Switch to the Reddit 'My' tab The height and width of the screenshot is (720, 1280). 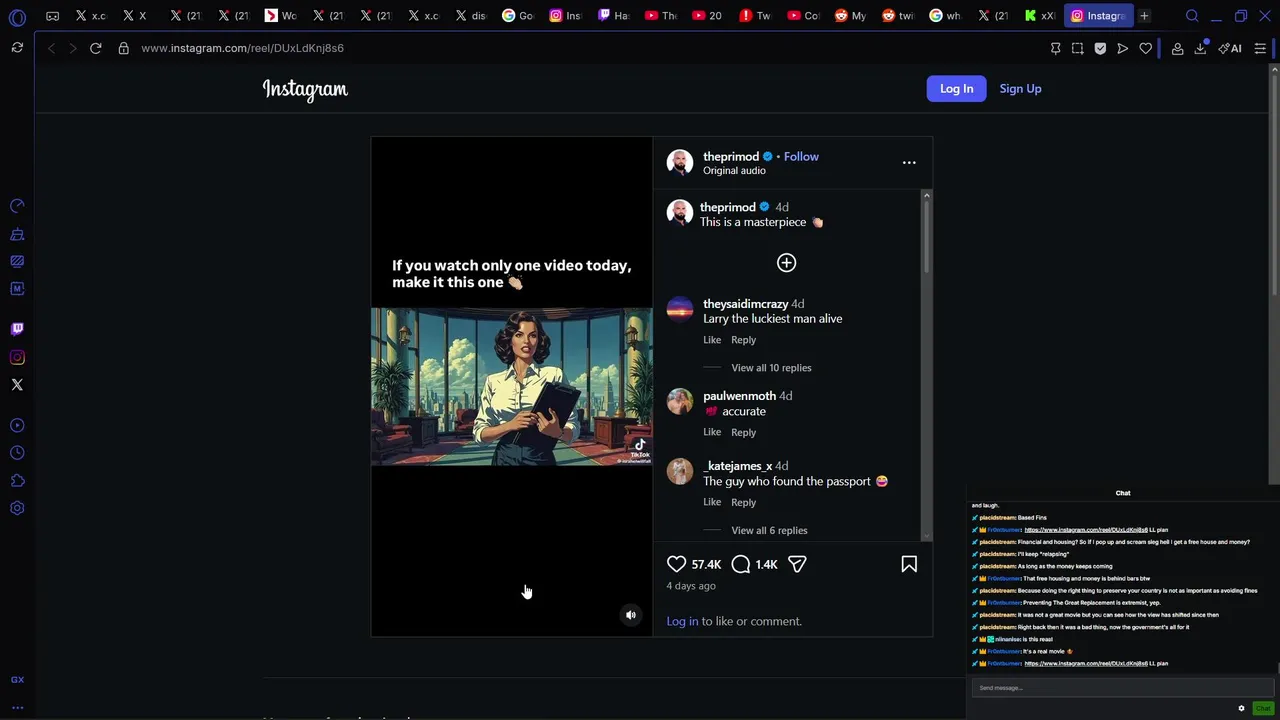point(850,16)
